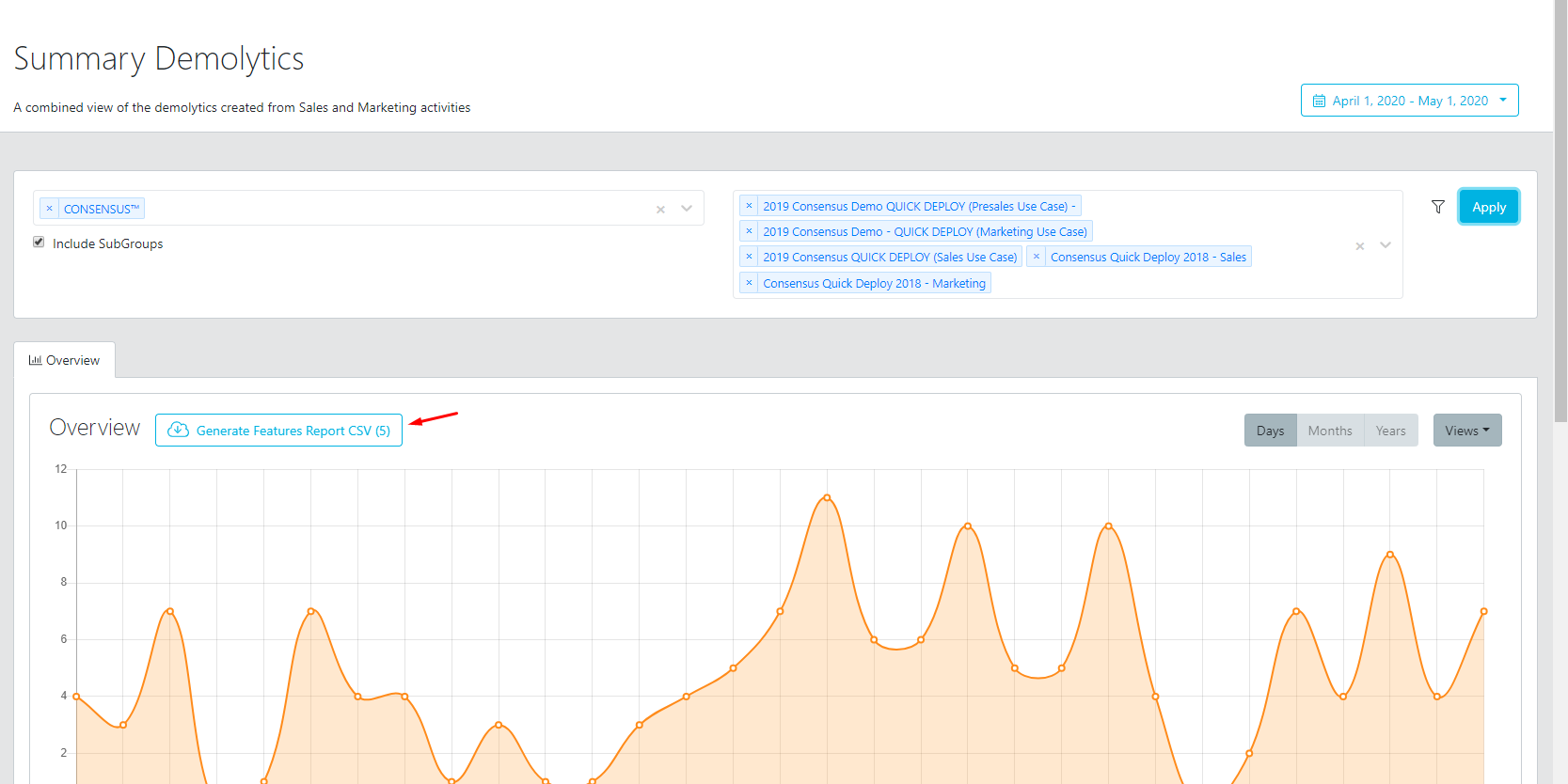Image resolution: width=1568 pixels, height=784 pixels.
Task: Click the filter funnel icon
Action: click(1438, 207)
